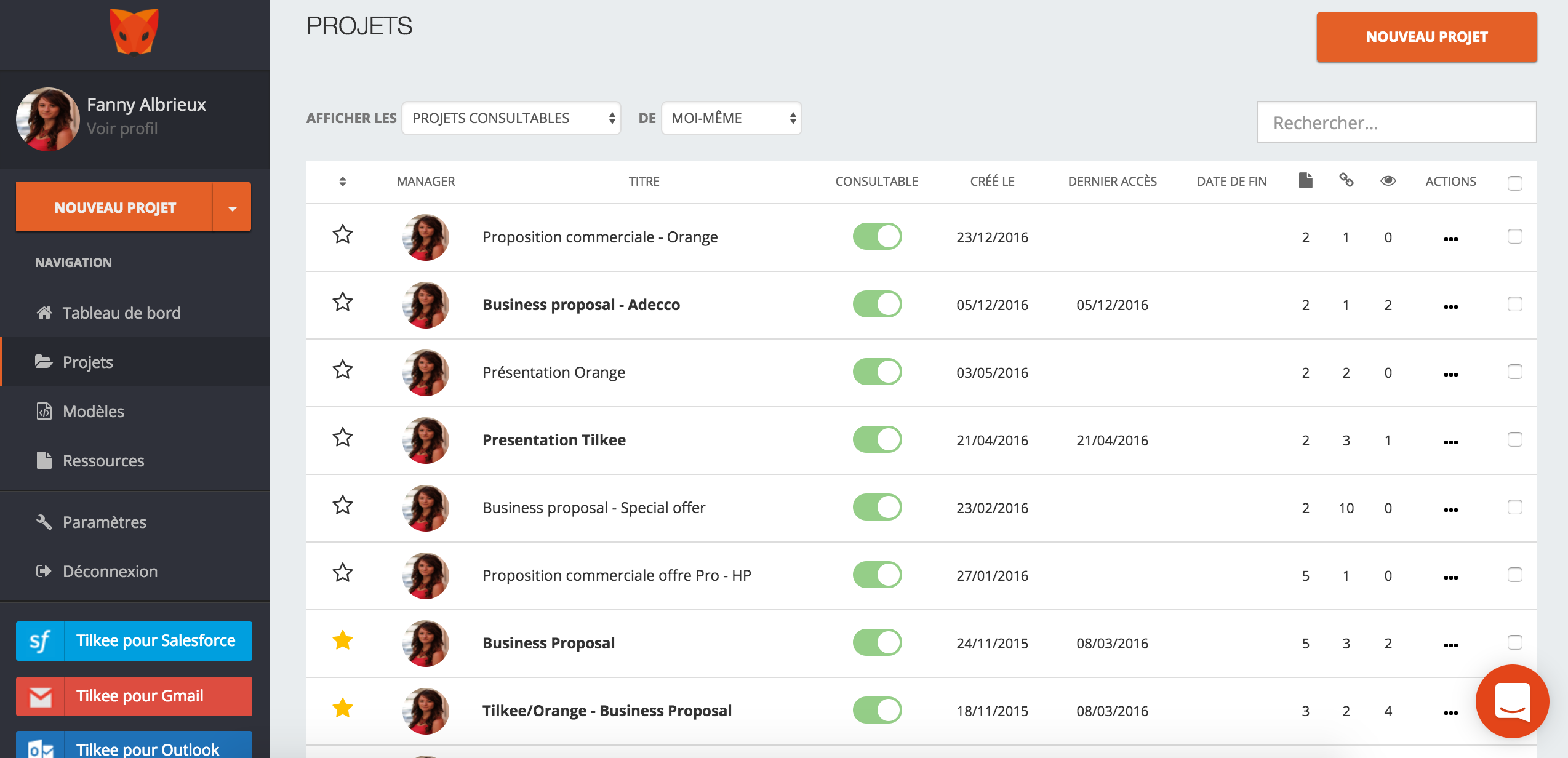The width and height of the screenshot is (1568, 758).
Task: Unstar the Business Proposal project
Action: [x=343, y=640]
